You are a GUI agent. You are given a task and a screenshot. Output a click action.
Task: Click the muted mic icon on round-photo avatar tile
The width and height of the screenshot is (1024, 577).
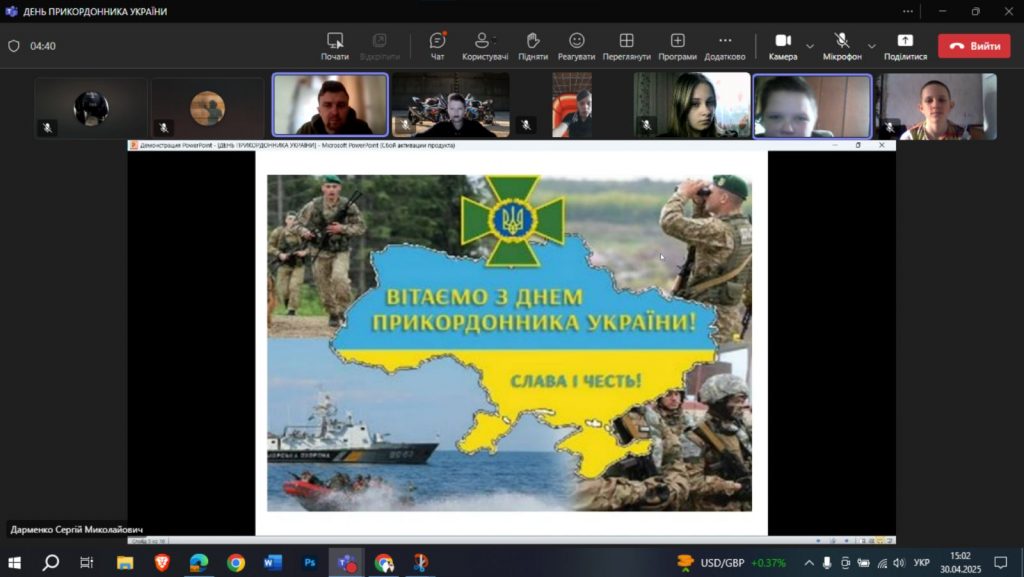click(163, 128)
